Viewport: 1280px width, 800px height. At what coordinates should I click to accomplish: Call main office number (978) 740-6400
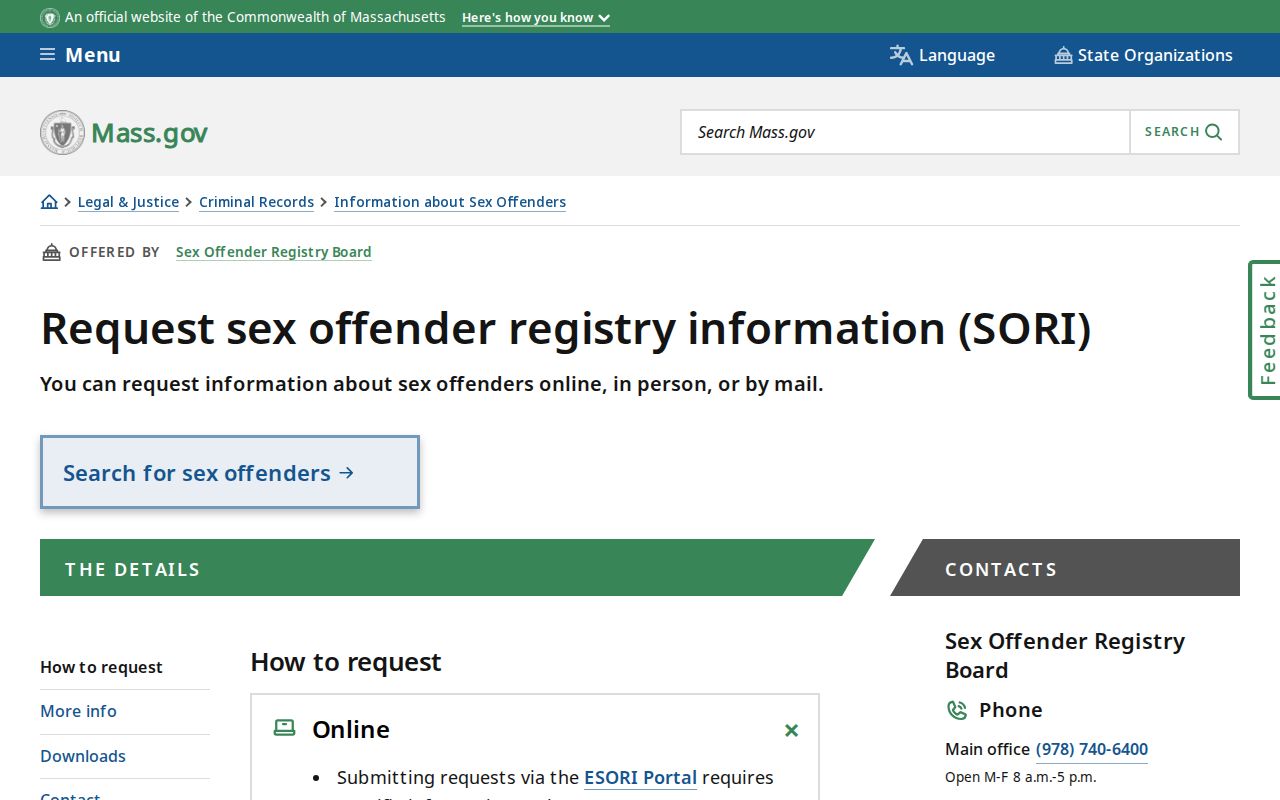(1091, 749)
